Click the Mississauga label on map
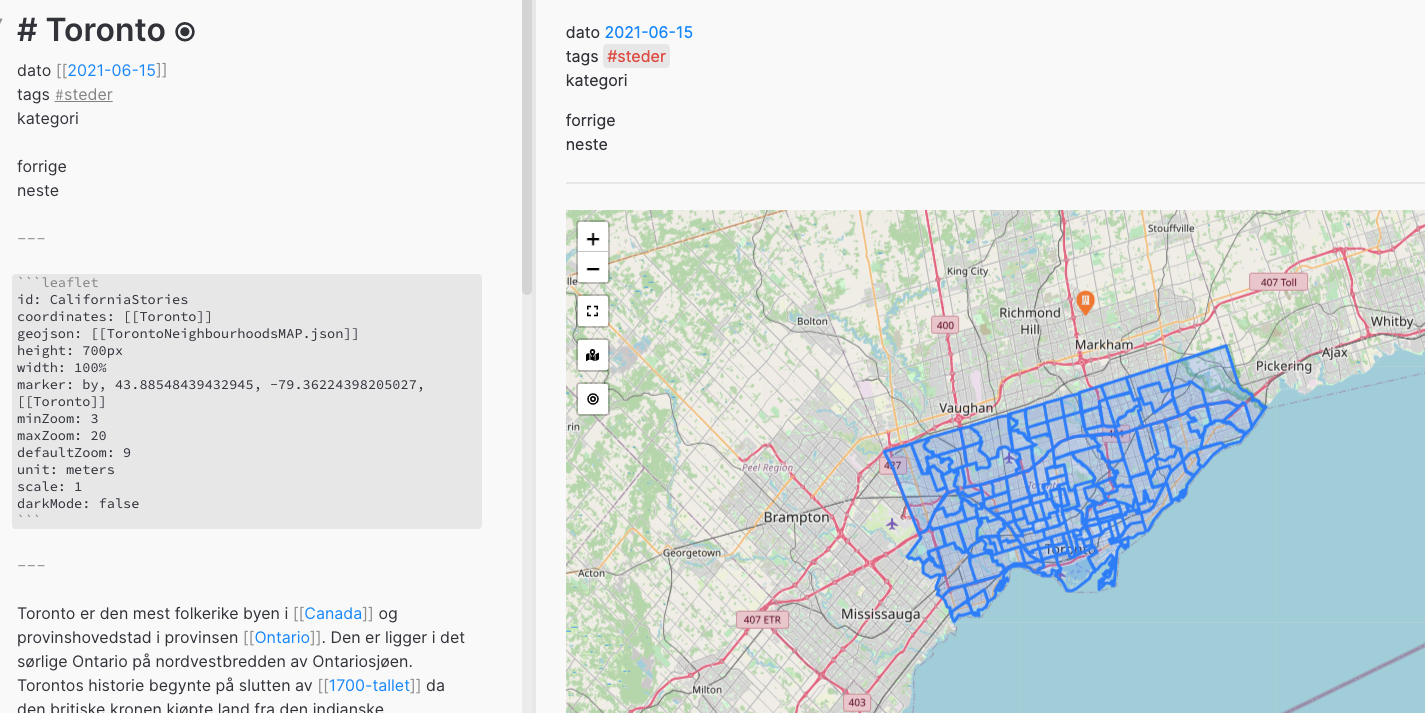 pos(880,614)
